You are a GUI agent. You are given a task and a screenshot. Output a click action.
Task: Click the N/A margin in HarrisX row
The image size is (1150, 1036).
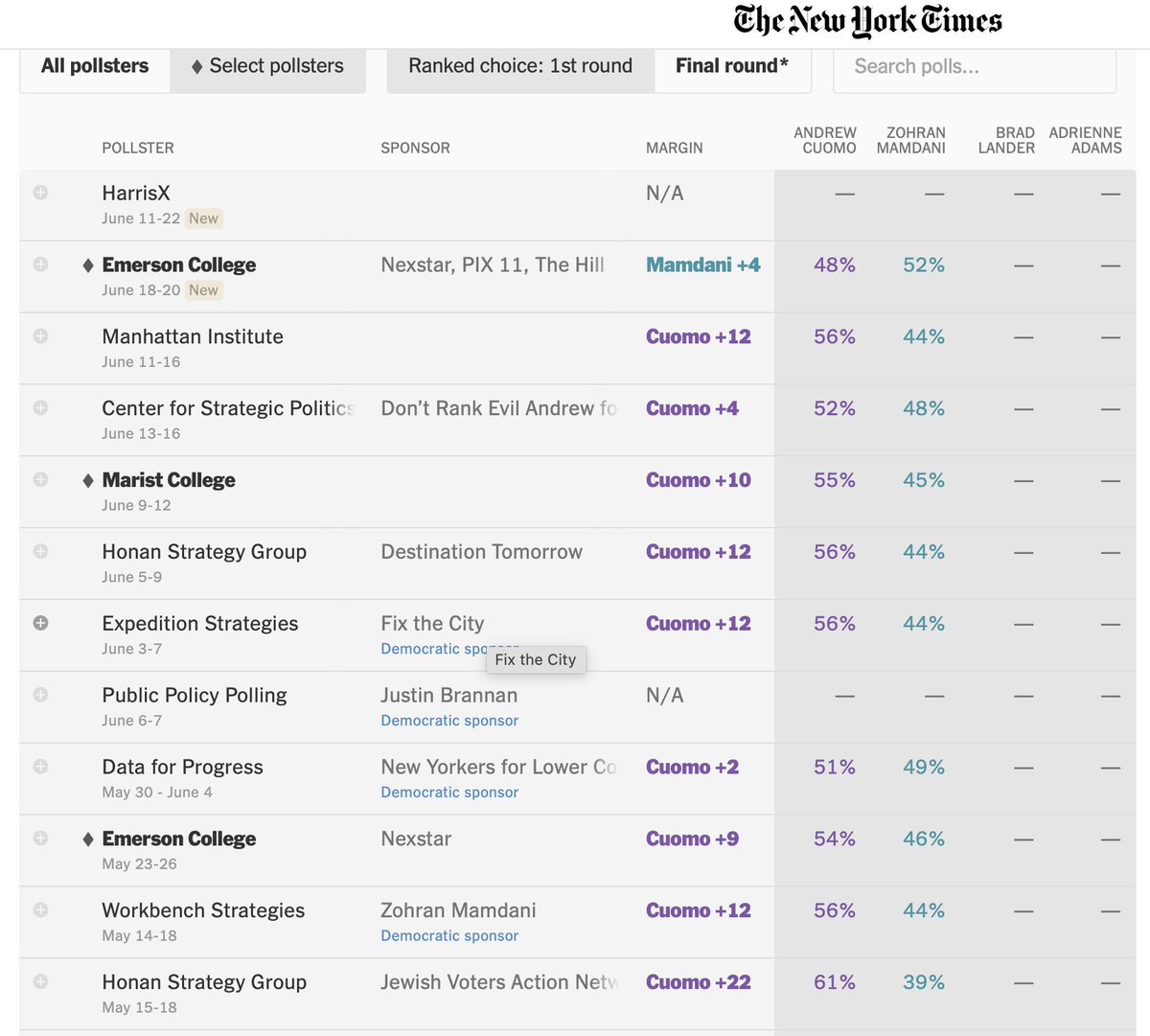(x=664, y=193)
